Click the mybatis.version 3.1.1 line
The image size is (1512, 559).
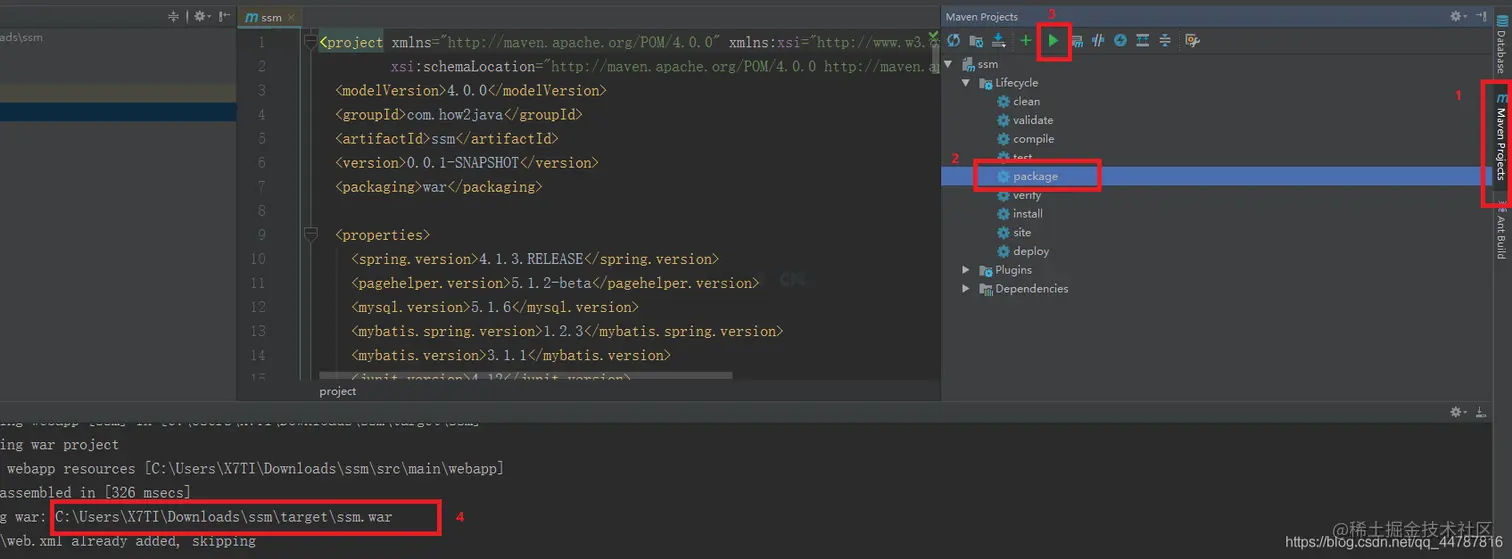pos(511,355)
